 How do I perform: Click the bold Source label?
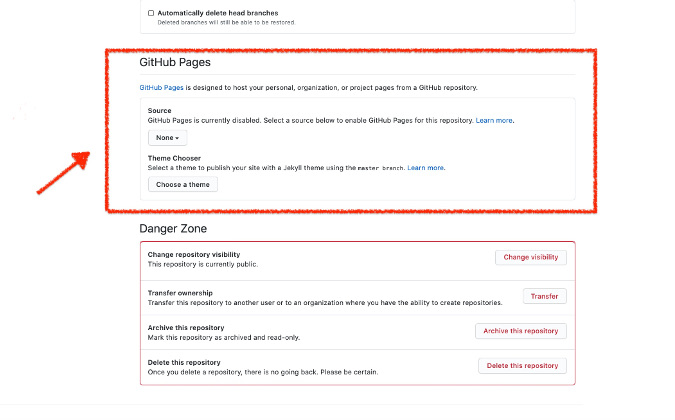tap(159, 110)
